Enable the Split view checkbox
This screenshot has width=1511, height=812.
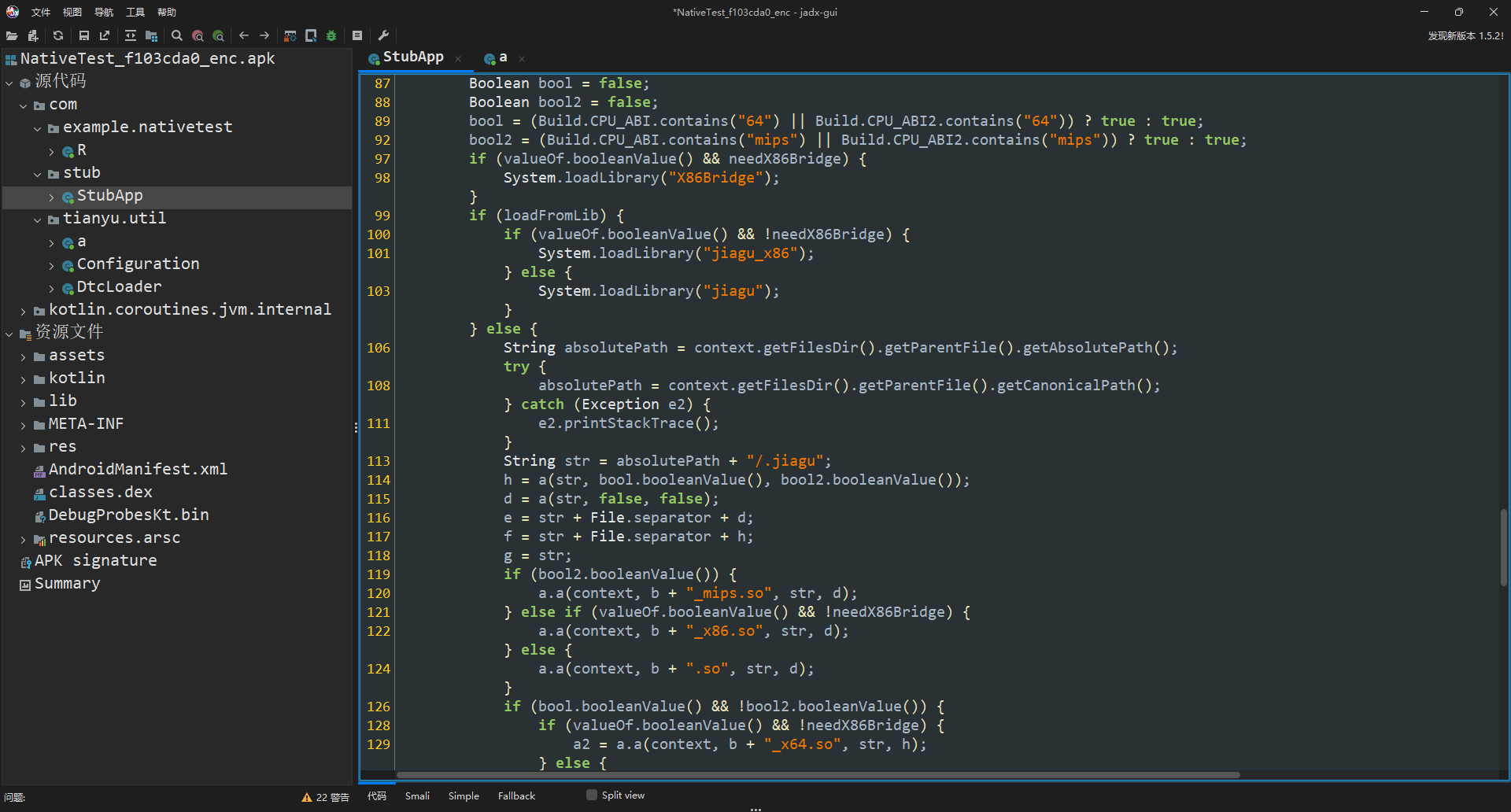(592, 795)
